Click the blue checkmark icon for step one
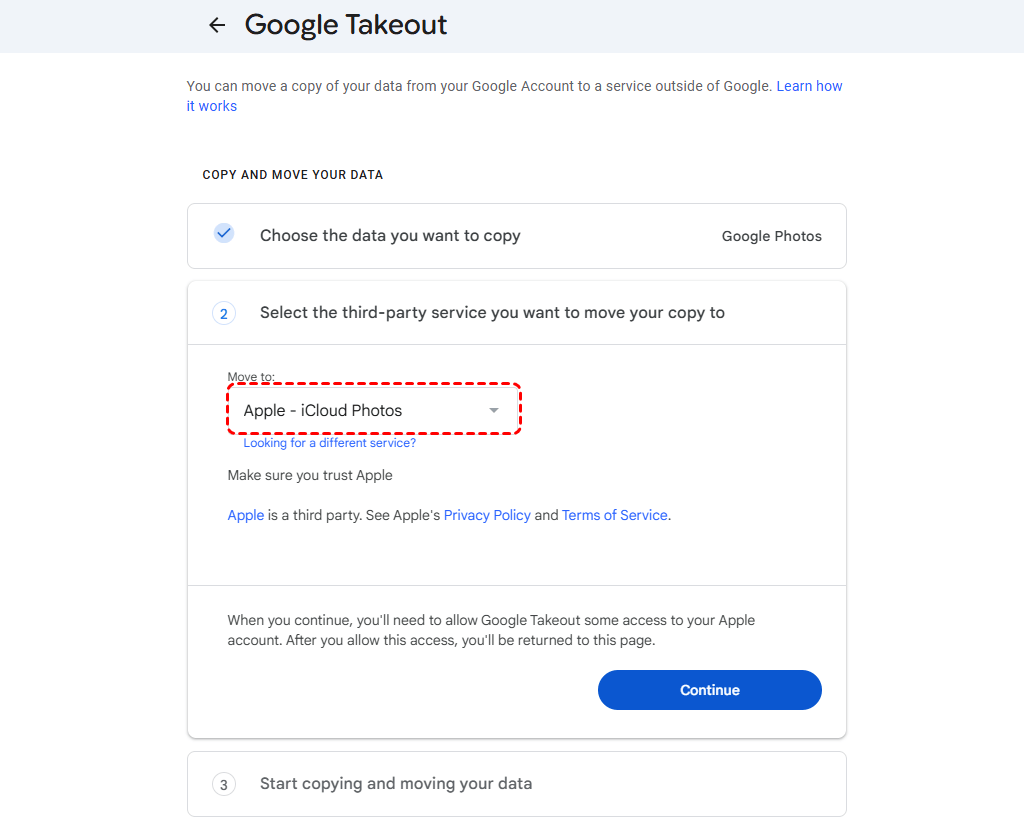This screenshot has width=1024, height=835. (224, 233)
